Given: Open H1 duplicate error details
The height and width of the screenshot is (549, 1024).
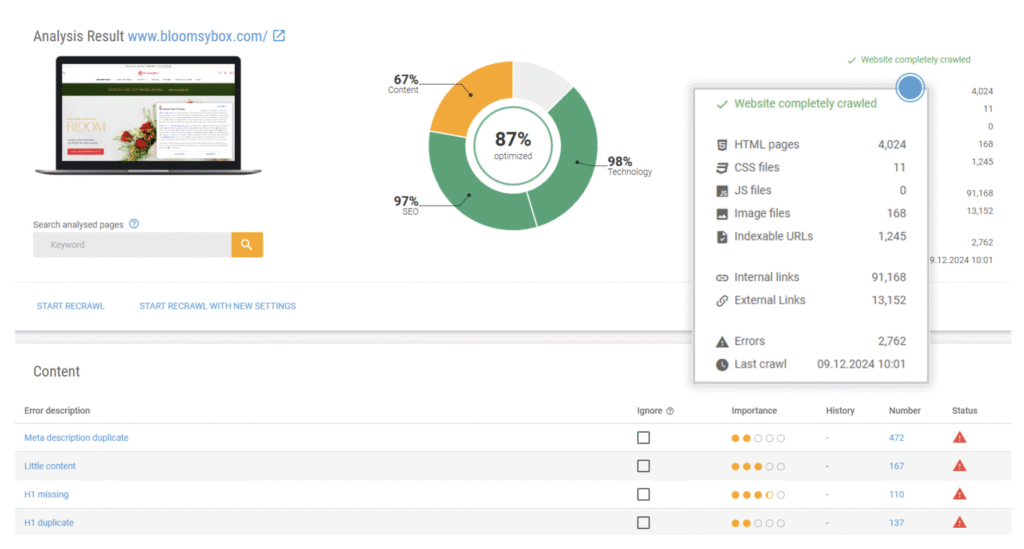Looking at the screenshot, I should 49,522.
